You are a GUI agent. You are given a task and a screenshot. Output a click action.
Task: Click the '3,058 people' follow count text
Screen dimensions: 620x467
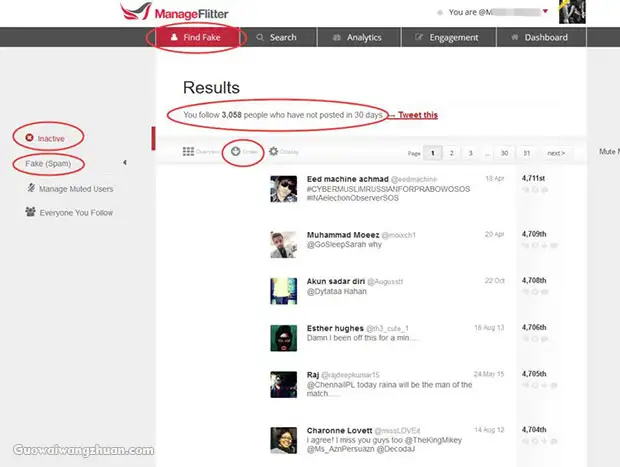244,115
